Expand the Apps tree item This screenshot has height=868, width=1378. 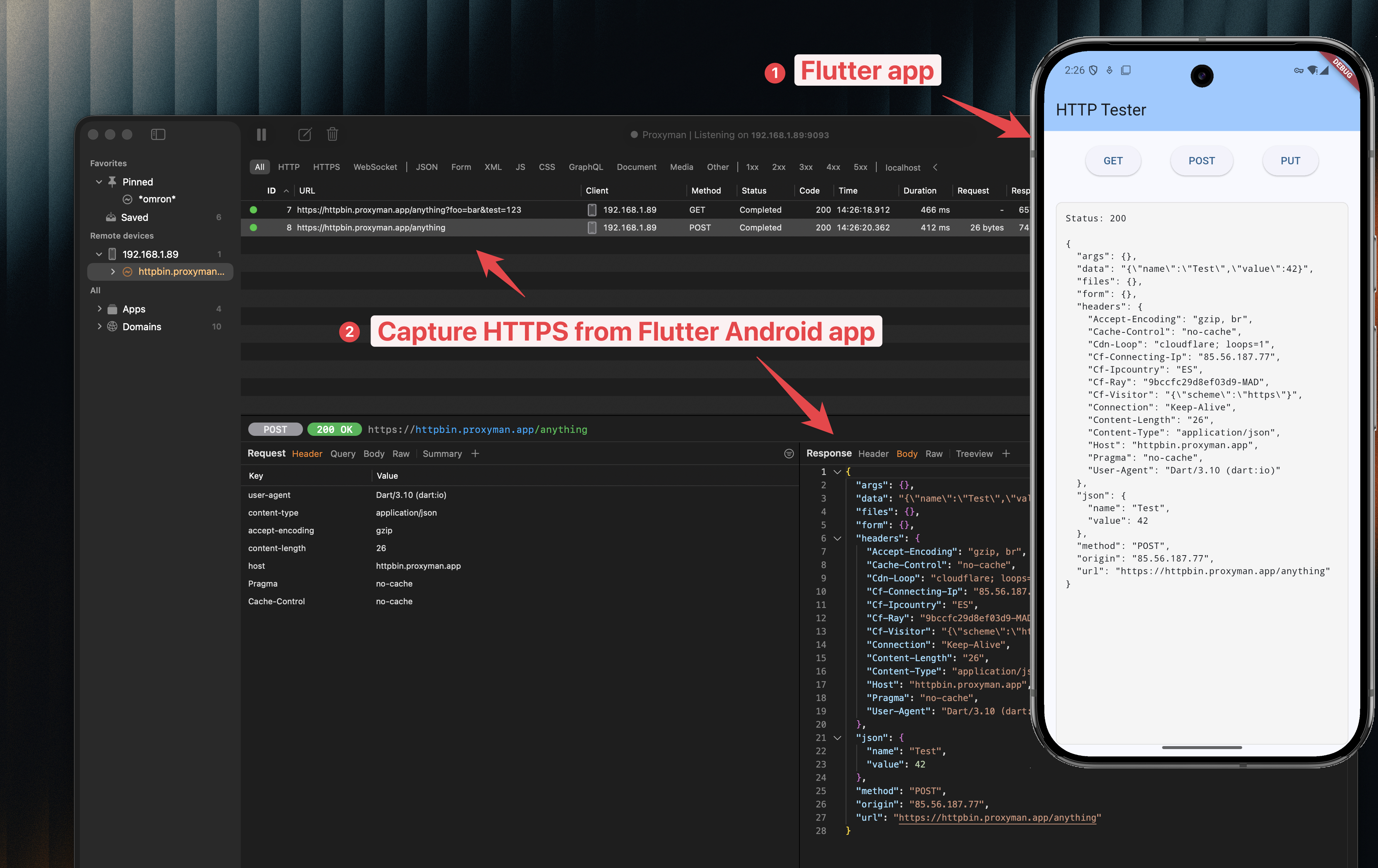coord(100,309)
